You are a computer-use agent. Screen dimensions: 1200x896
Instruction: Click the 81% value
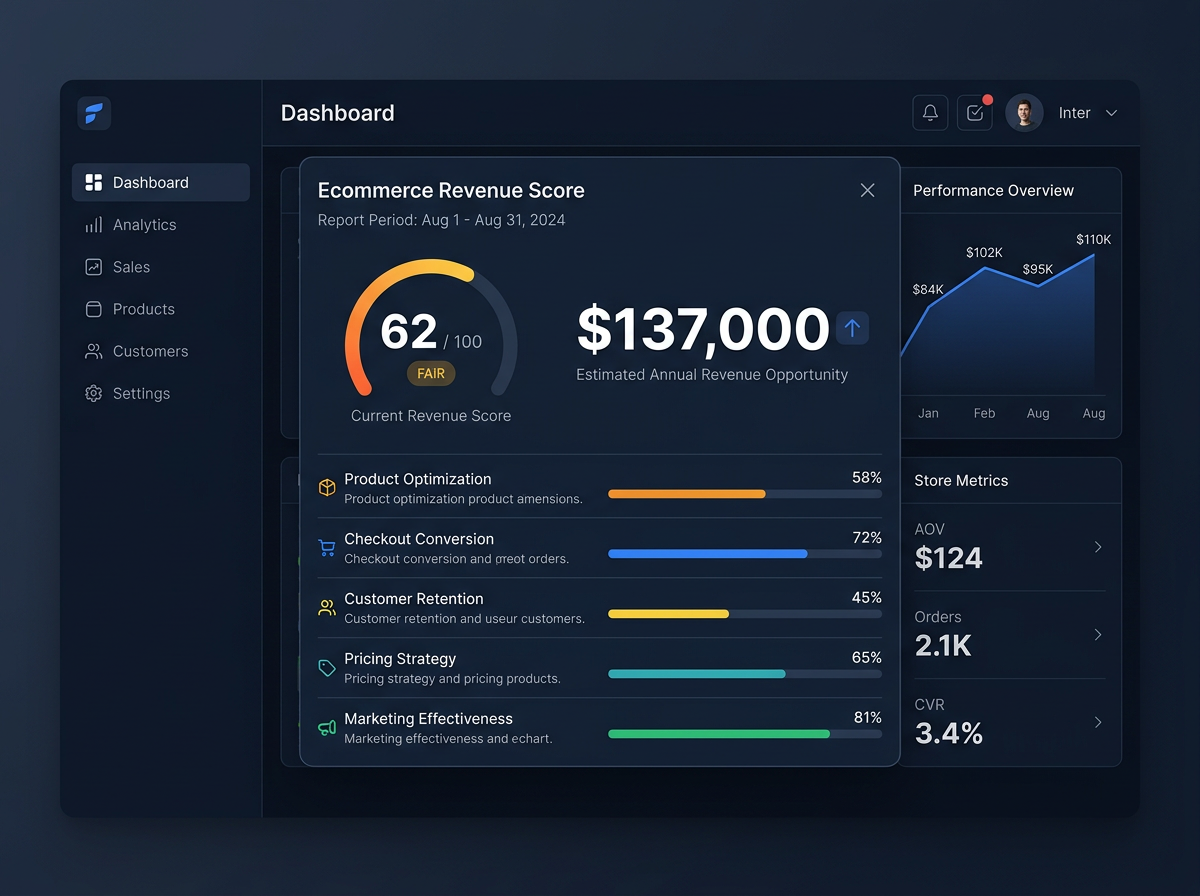(x=867, y=718)
